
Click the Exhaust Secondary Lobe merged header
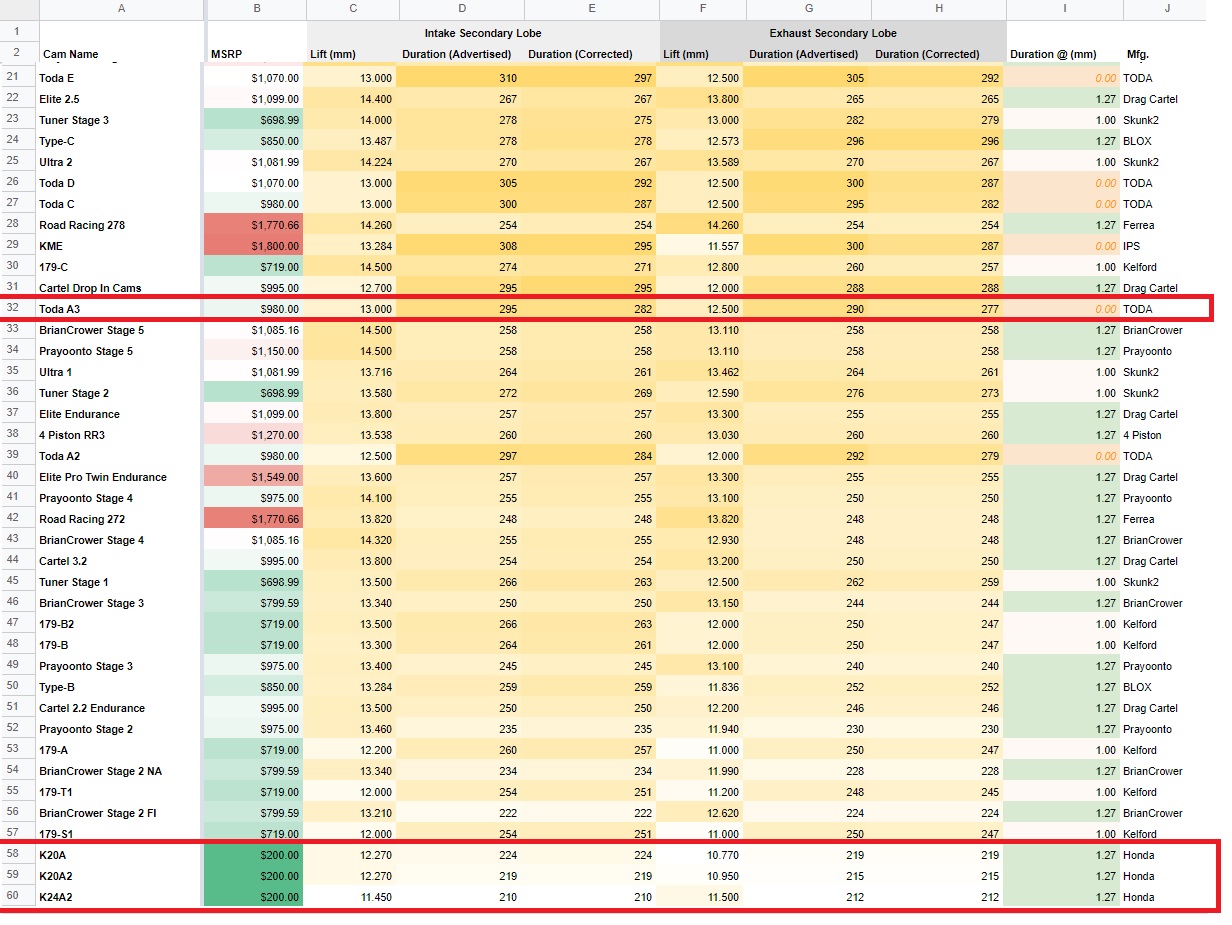[x=832, y=33]
